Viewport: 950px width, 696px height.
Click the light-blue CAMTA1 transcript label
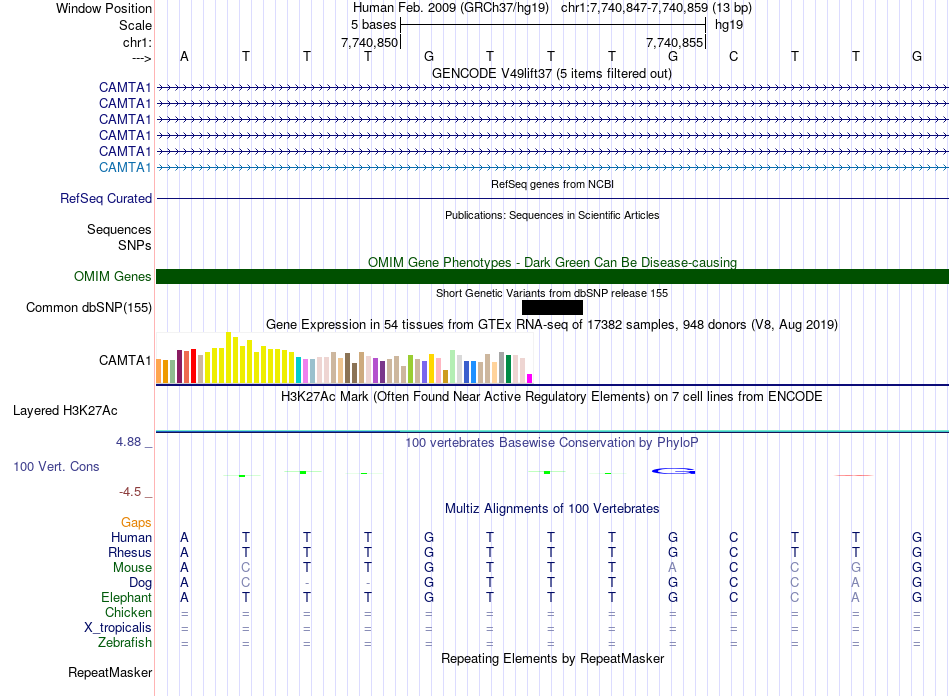[125, 167]
